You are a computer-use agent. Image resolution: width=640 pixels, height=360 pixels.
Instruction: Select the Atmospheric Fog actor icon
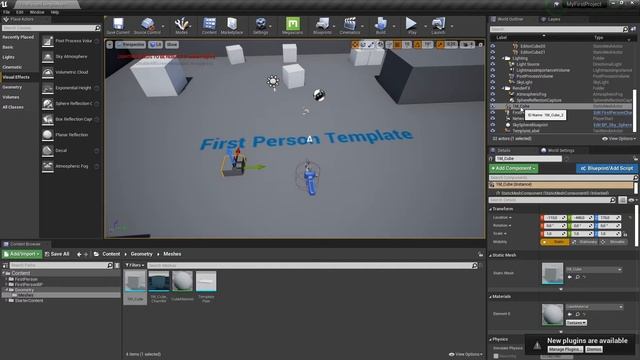48,166
